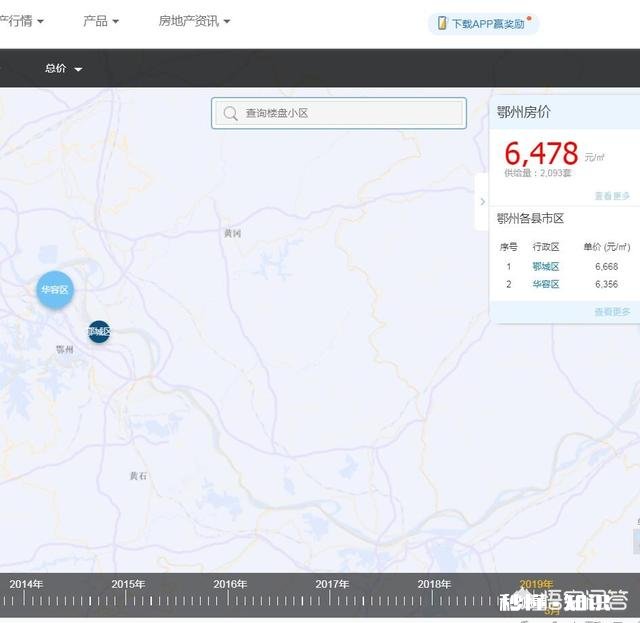Screen dimensions: 640x623
Task: Expand the 总价 dropdown in the dark bar
Action: pos(63,68)
